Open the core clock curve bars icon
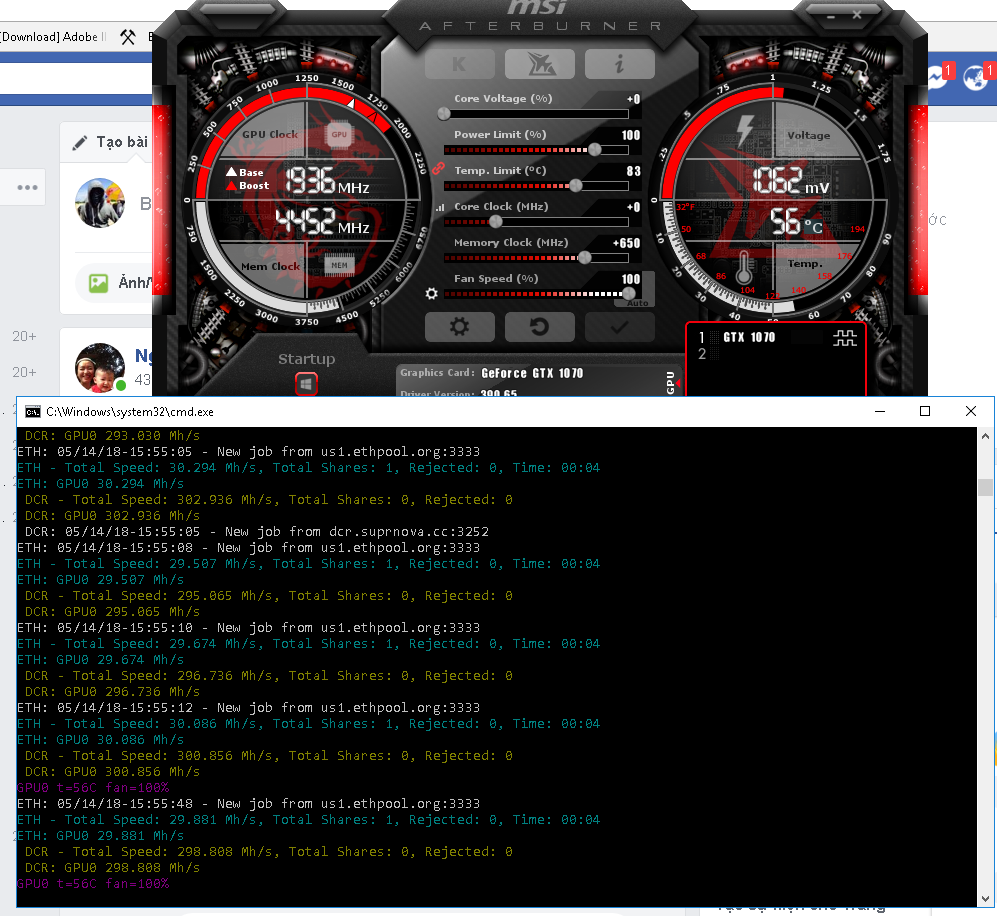This screenshot has height=916, width=997. pos(439,207)
